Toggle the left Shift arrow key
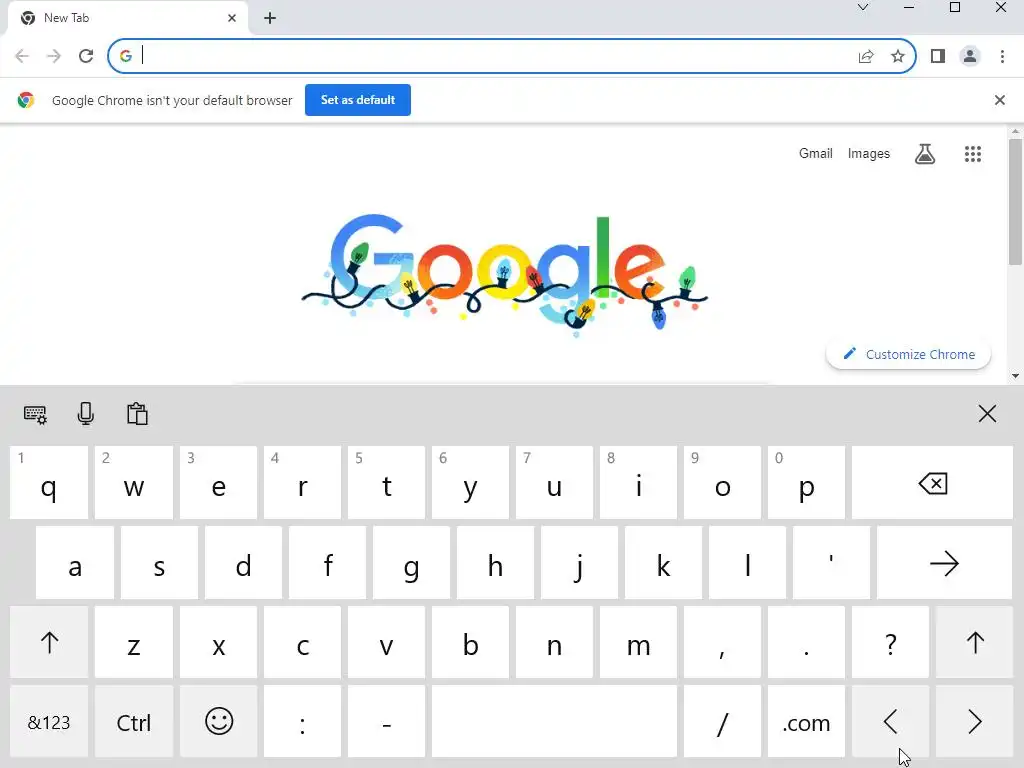Viewport: 1024px width, 768px height. pos(49,643)
